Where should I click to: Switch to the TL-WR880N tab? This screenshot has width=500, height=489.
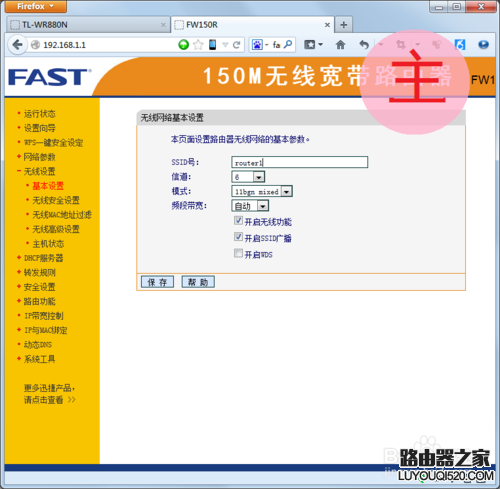click(x=87, y=25)
